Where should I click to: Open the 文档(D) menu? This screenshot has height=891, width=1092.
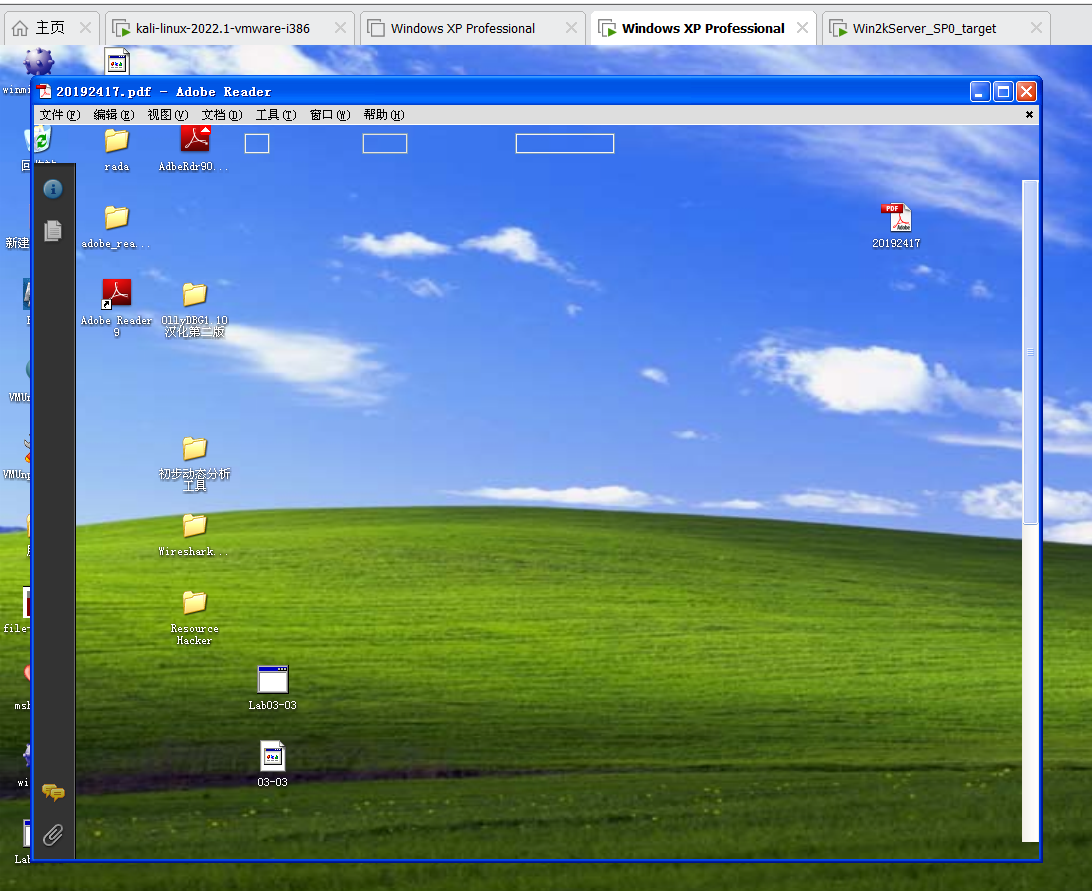[x=221, y=115]
